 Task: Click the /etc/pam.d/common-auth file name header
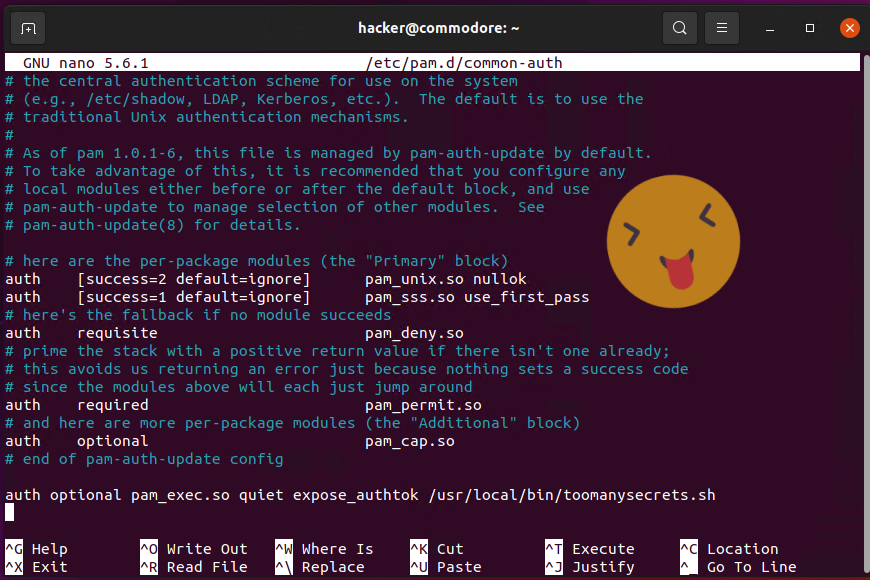tap(464, 63)
